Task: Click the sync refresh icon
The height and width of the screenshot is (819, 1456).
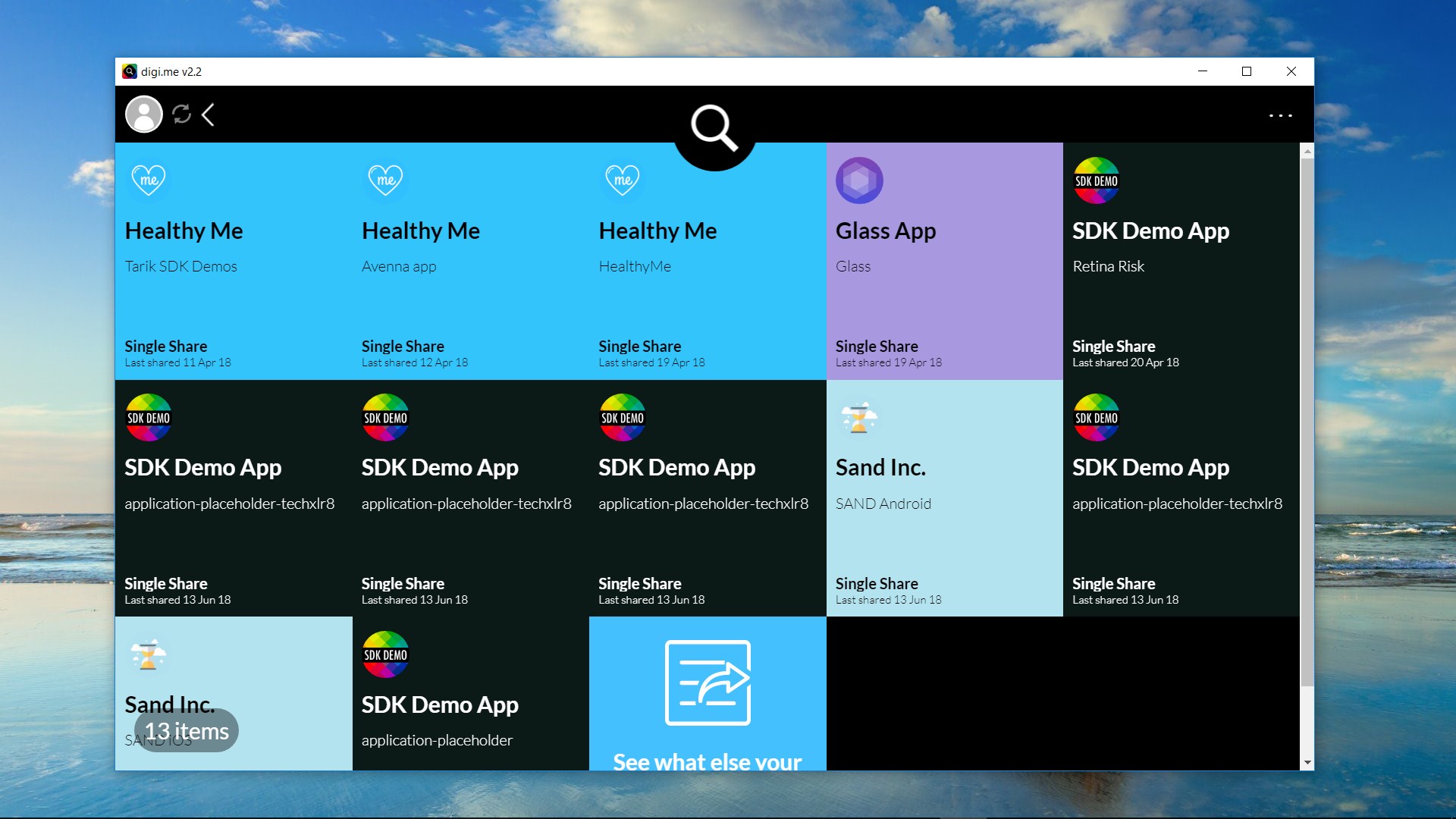Action: (x=181, y=115)
